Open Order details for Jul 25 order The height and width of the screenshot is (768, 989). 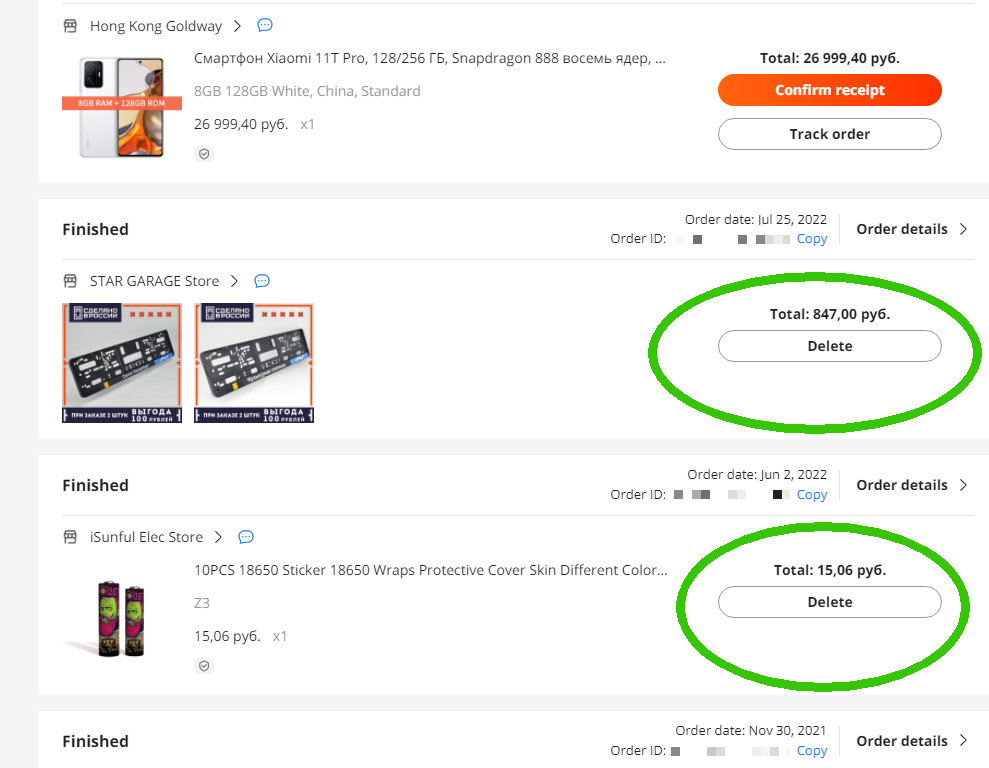click(911, 229)
